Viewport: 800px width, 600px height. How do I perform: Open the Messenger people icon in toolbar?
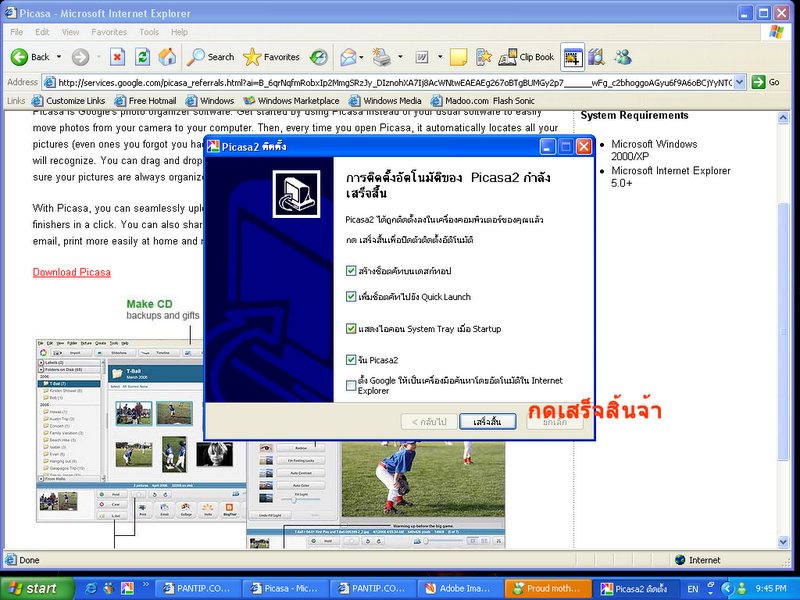(622, 57)
